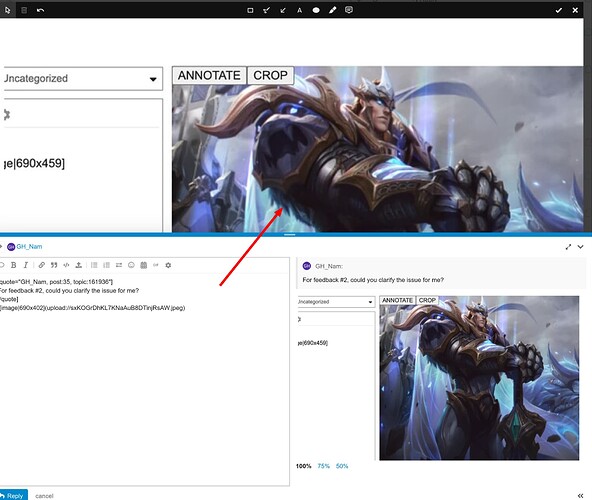Viewport: 592px width, 500px height.
Task: Select the pointer tool in annotation toolbar
Action: coord(7,10)
